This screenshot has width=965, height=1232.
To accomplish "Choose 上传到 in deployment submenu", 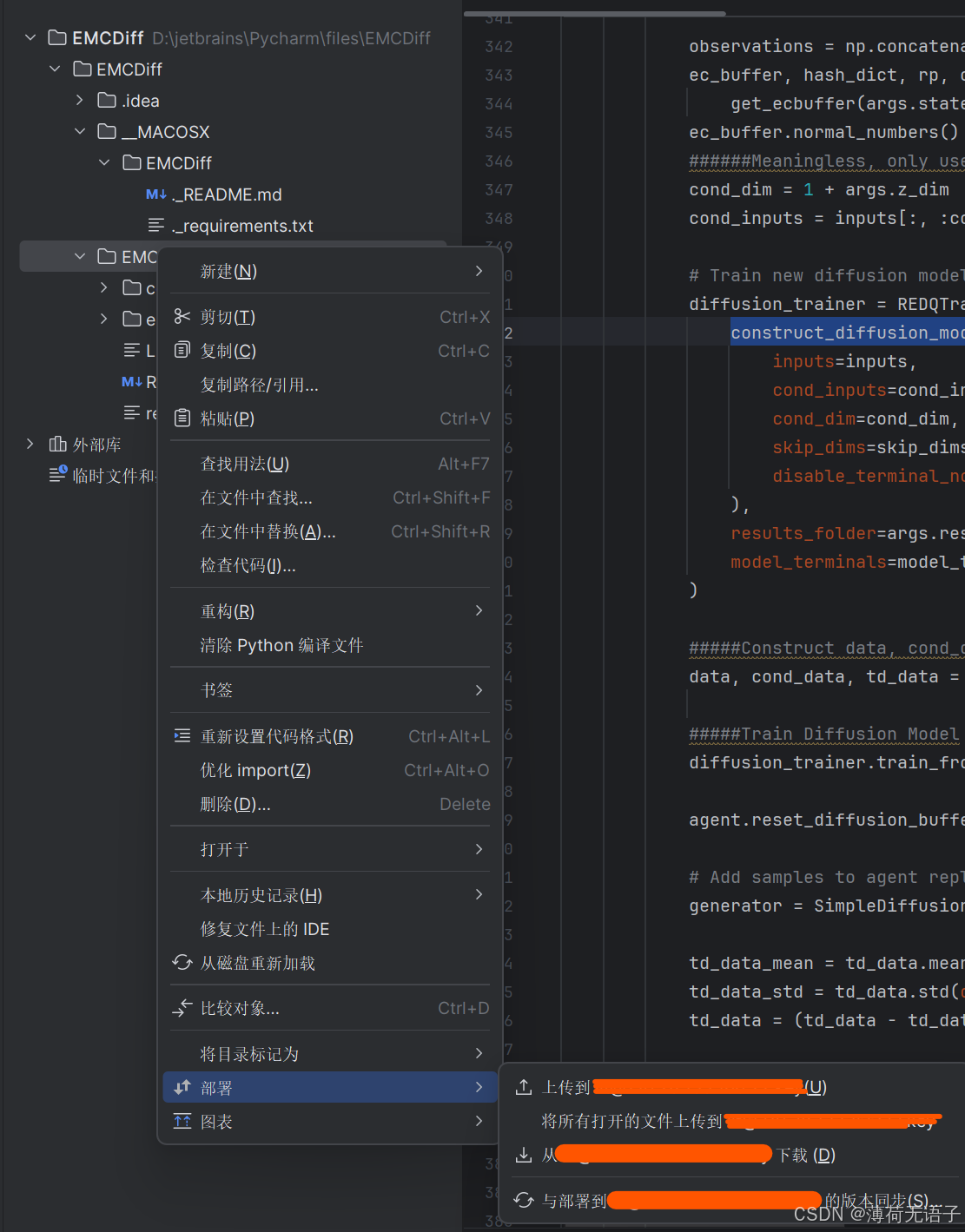I will coord(735,1087).
